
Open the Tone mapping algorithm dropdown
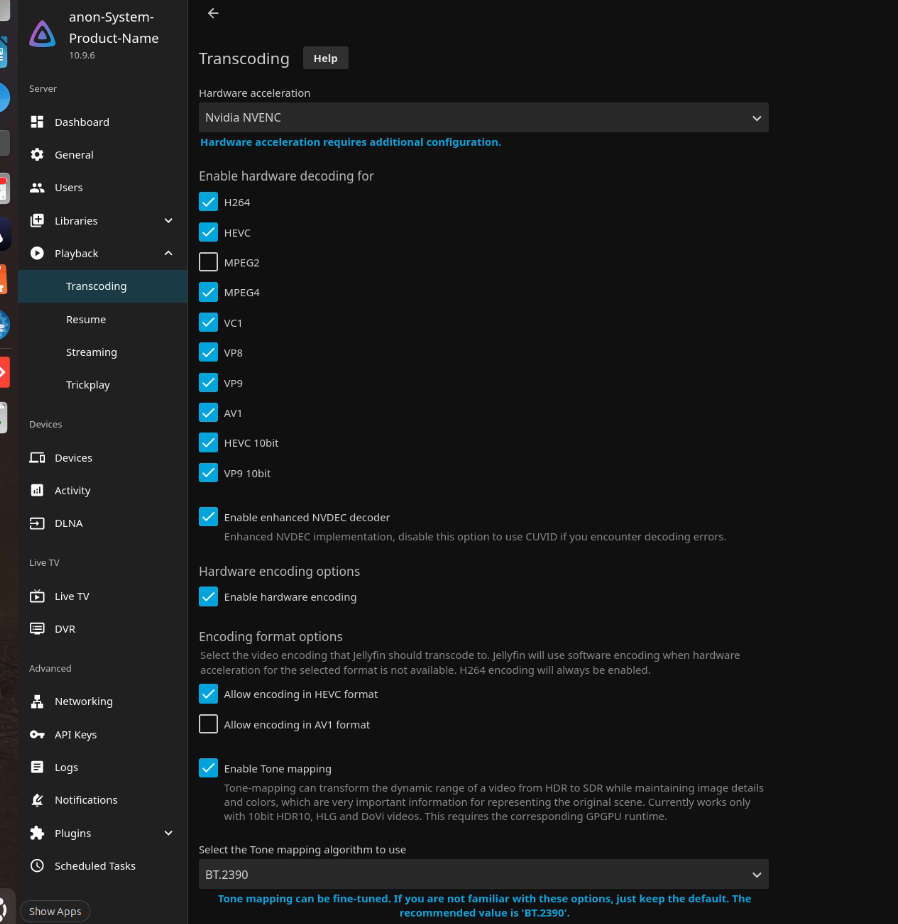pyautogui.click(x=483, y=875)
